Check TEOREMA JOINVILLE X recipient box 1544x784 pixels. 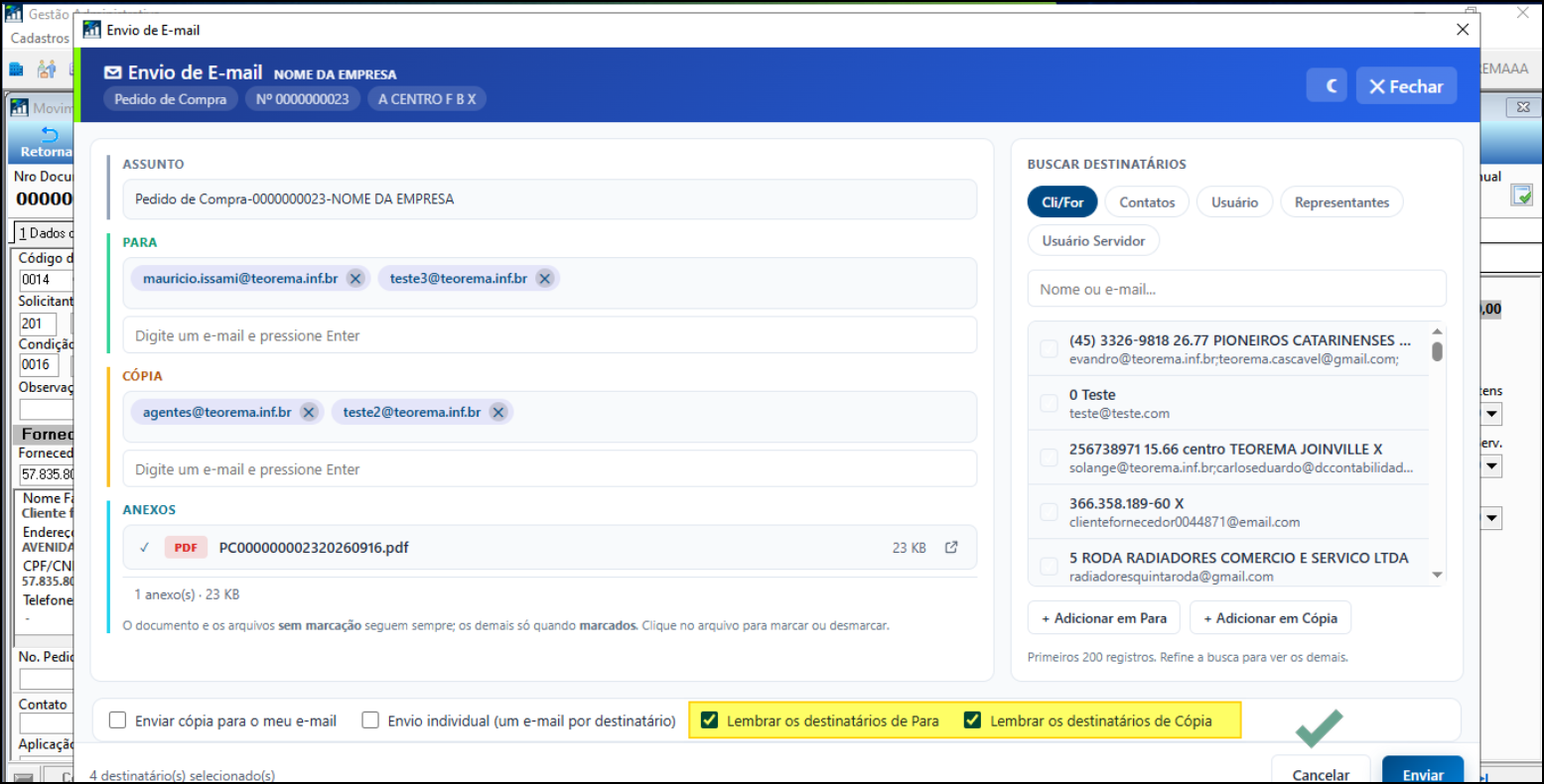1049,458
